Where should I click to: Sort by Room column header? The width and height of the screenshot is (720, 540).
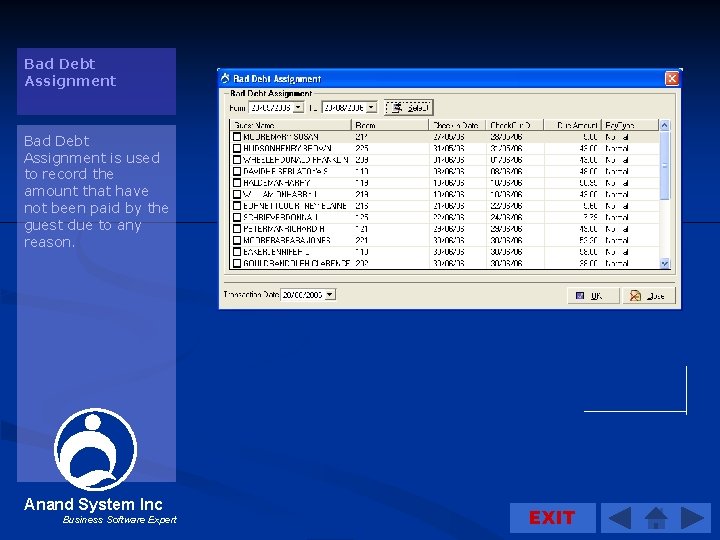(x=390, y=125)
